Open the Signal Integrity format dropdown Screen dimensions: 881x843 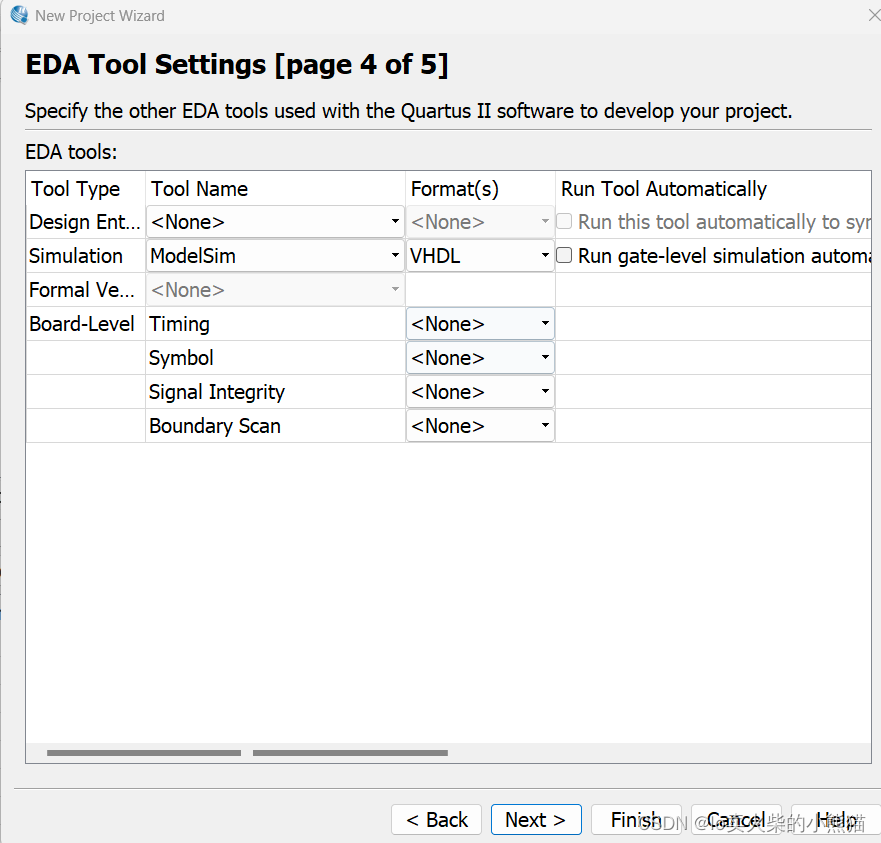coord(480,392)
